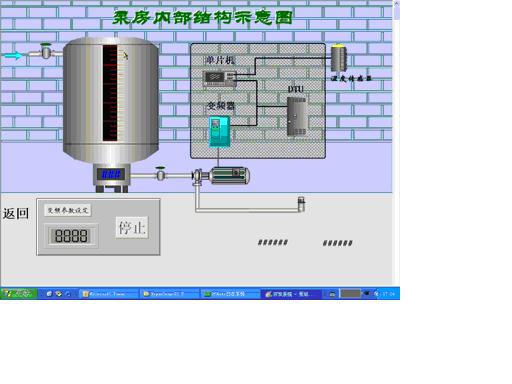Select the 8888 frequency display field
Screen dimensions: 512x384
71,236
